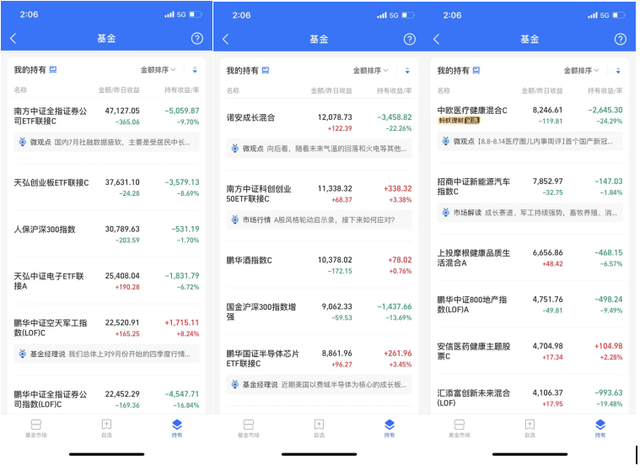Open 市场解读 成长赛道 banner
This screenshot has width=640, height=471.
[530, 213]
